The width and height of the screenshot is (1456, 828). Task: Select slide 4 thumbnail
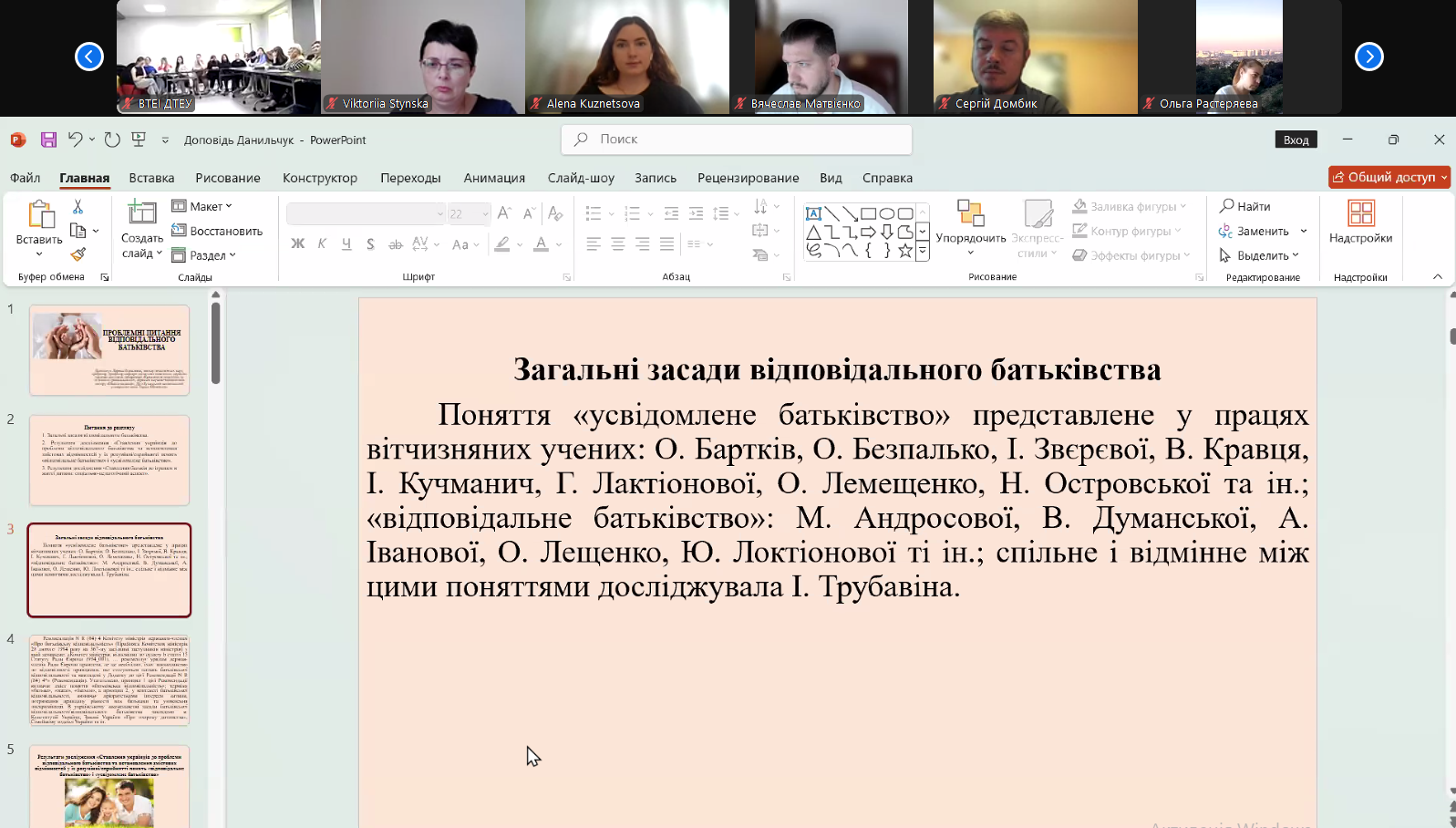point(109,680)
